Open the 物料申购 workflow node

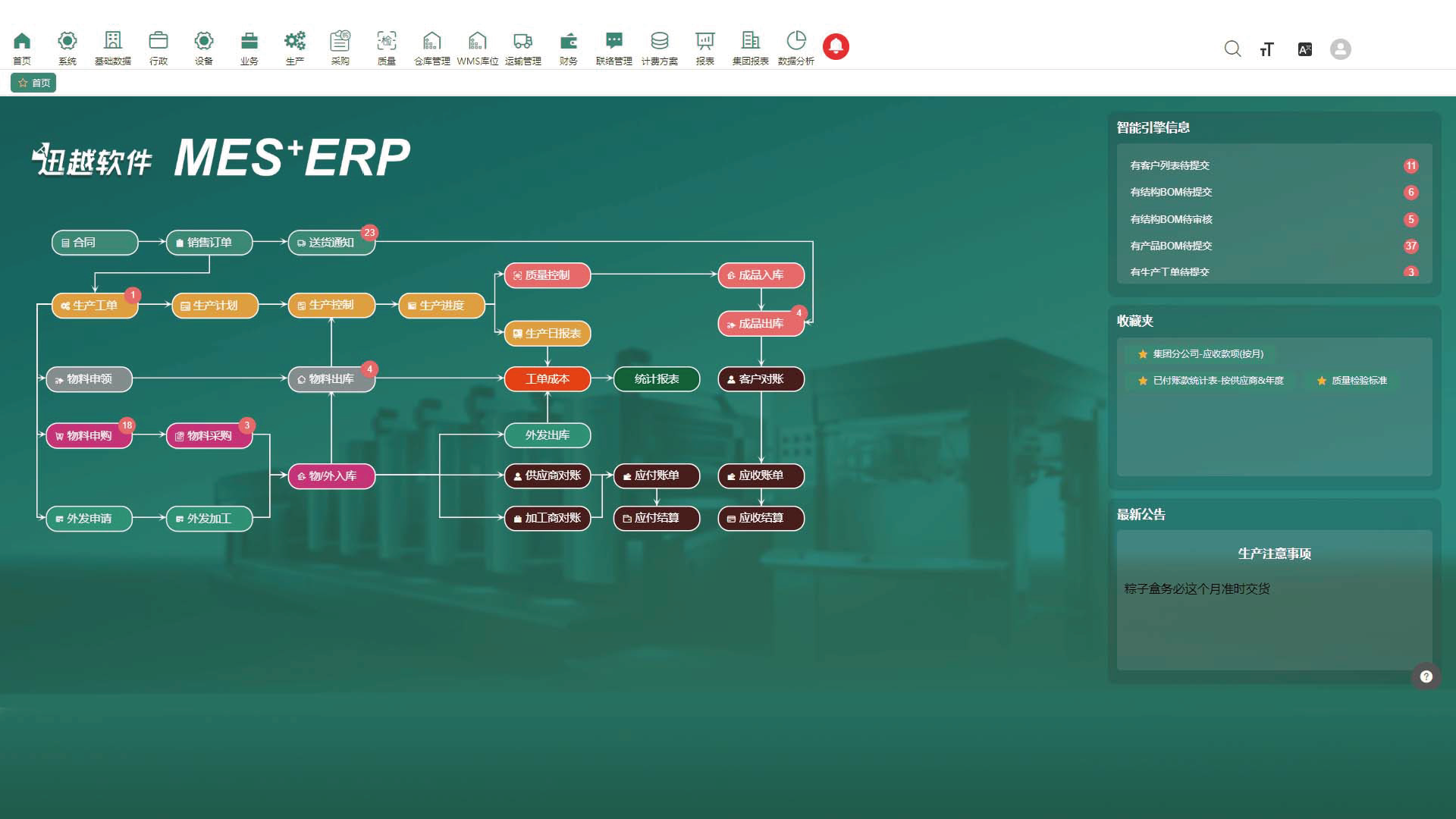coord(89,436)
